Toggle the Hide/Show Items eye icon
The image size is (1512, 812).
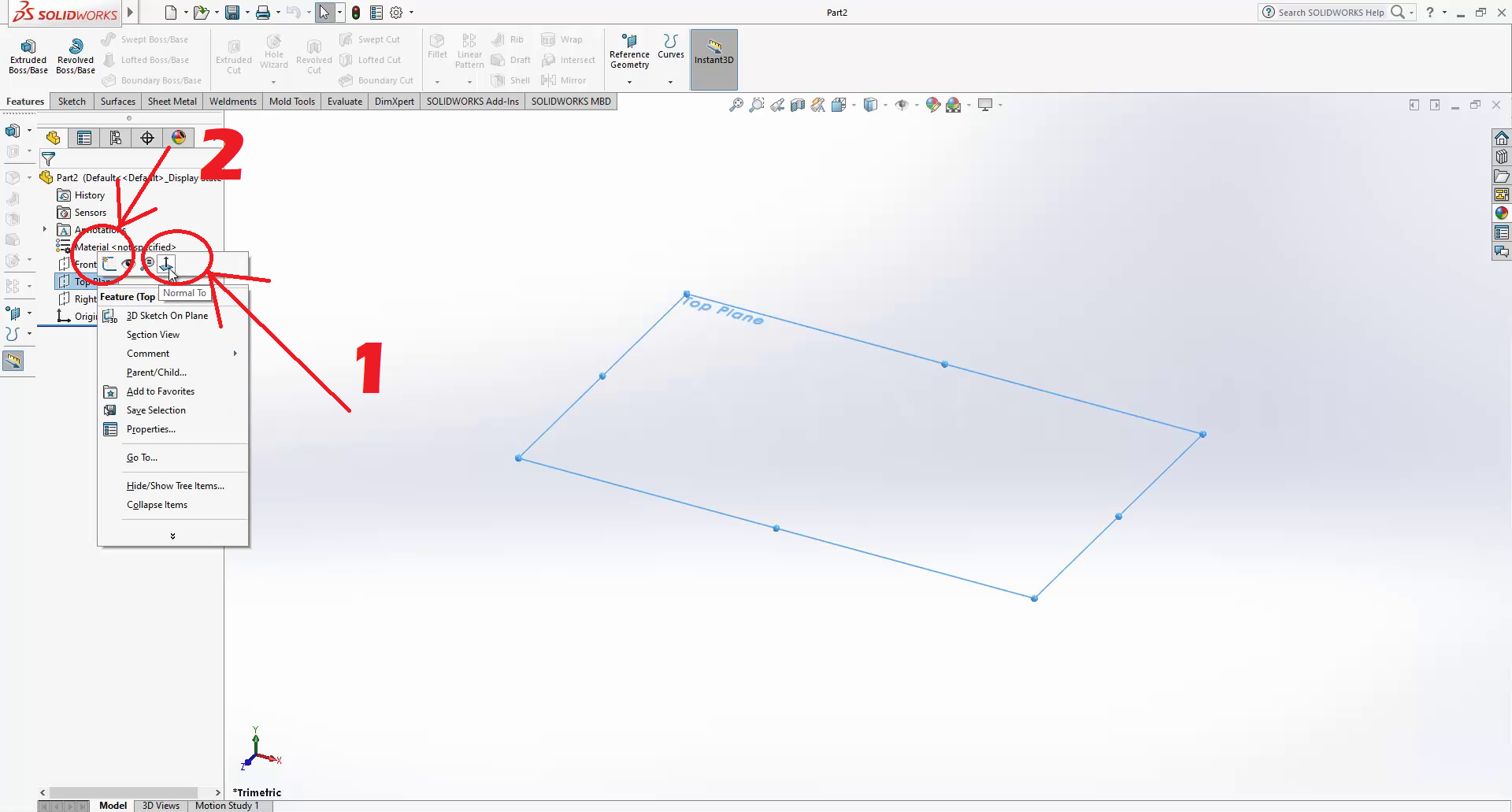click(x=902, y=105)
